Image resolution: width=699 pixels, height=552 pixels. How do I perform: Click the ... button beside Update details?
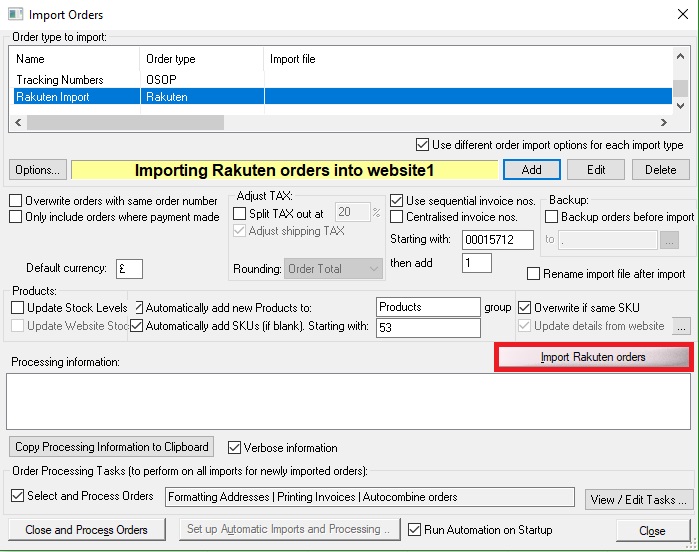point(681,326)
